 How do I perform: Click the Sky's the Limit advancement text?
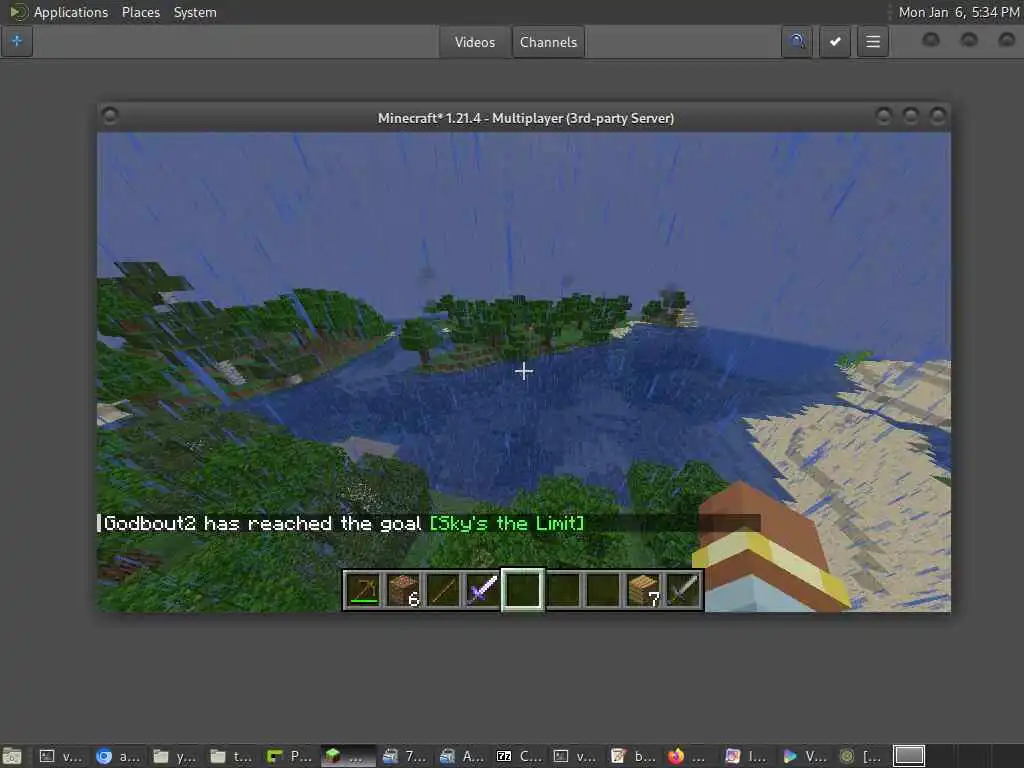point(507,523)
